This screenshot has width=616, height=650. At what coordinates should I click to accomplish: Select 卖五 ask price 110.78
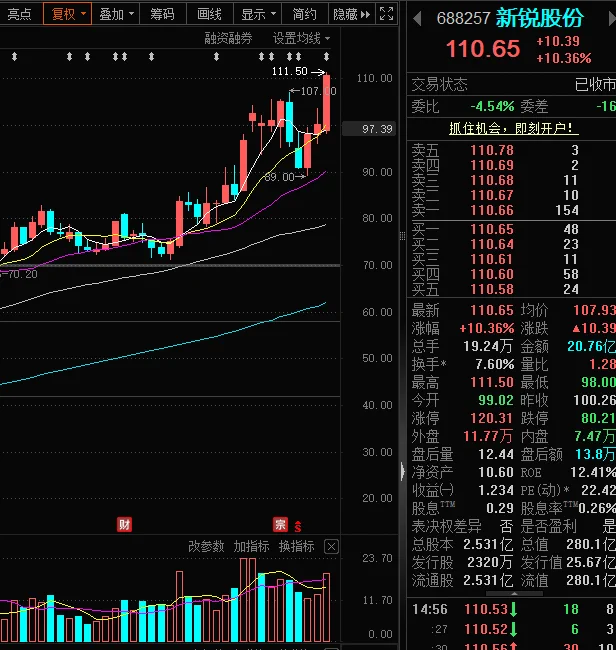point(492,150)
